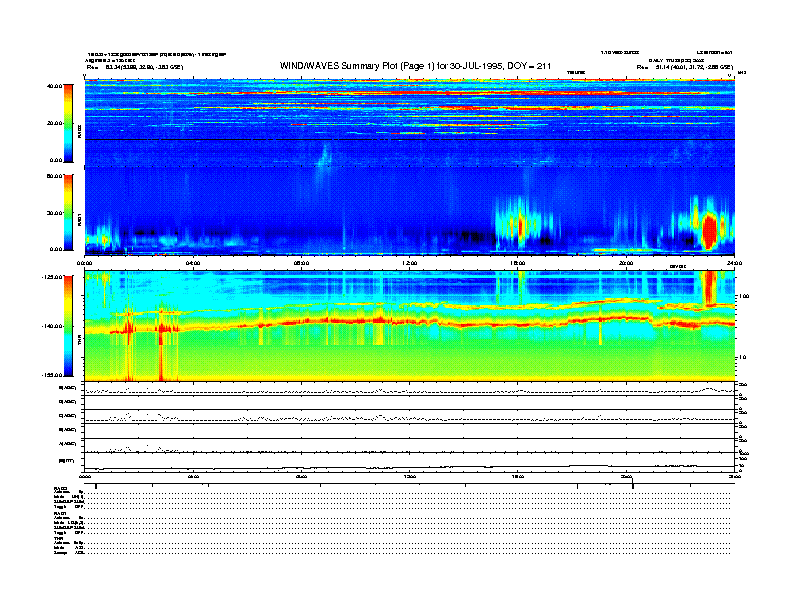Click the 12:00 label under the line plots
The height and width of the screenshot is (612, 792).
tap(410, 476)
